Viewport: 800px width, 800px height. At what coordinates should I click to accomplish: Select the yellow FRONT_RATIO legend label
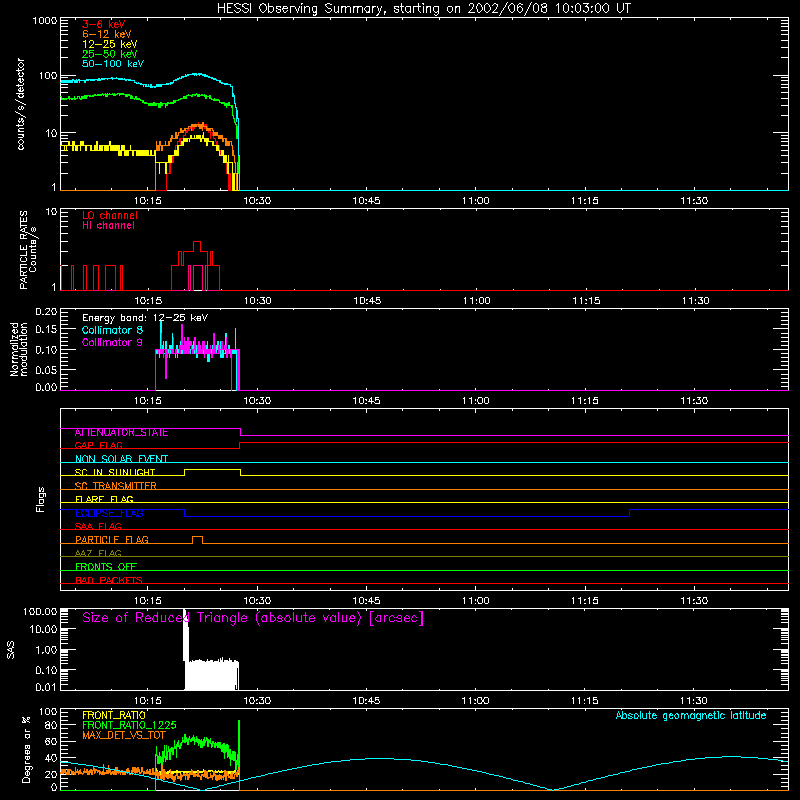(114, 715)
